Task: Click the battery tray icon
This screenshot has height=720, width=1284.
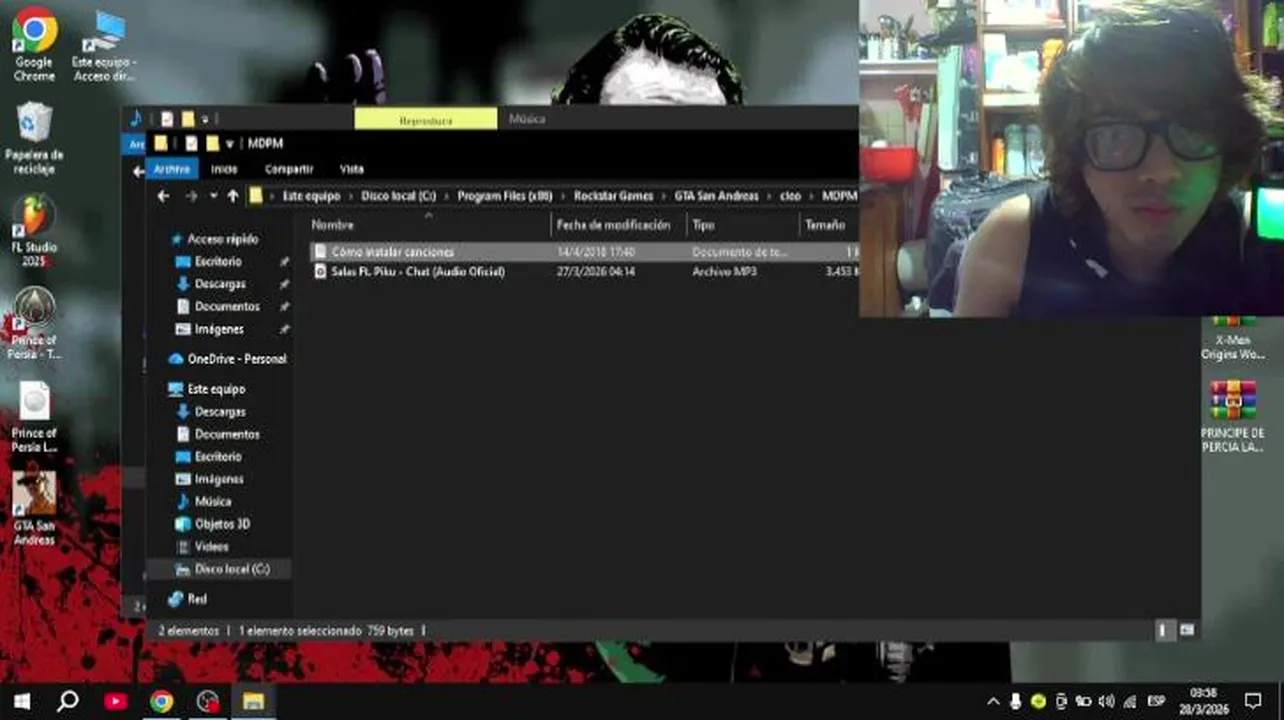Action: click(1083, 701)
